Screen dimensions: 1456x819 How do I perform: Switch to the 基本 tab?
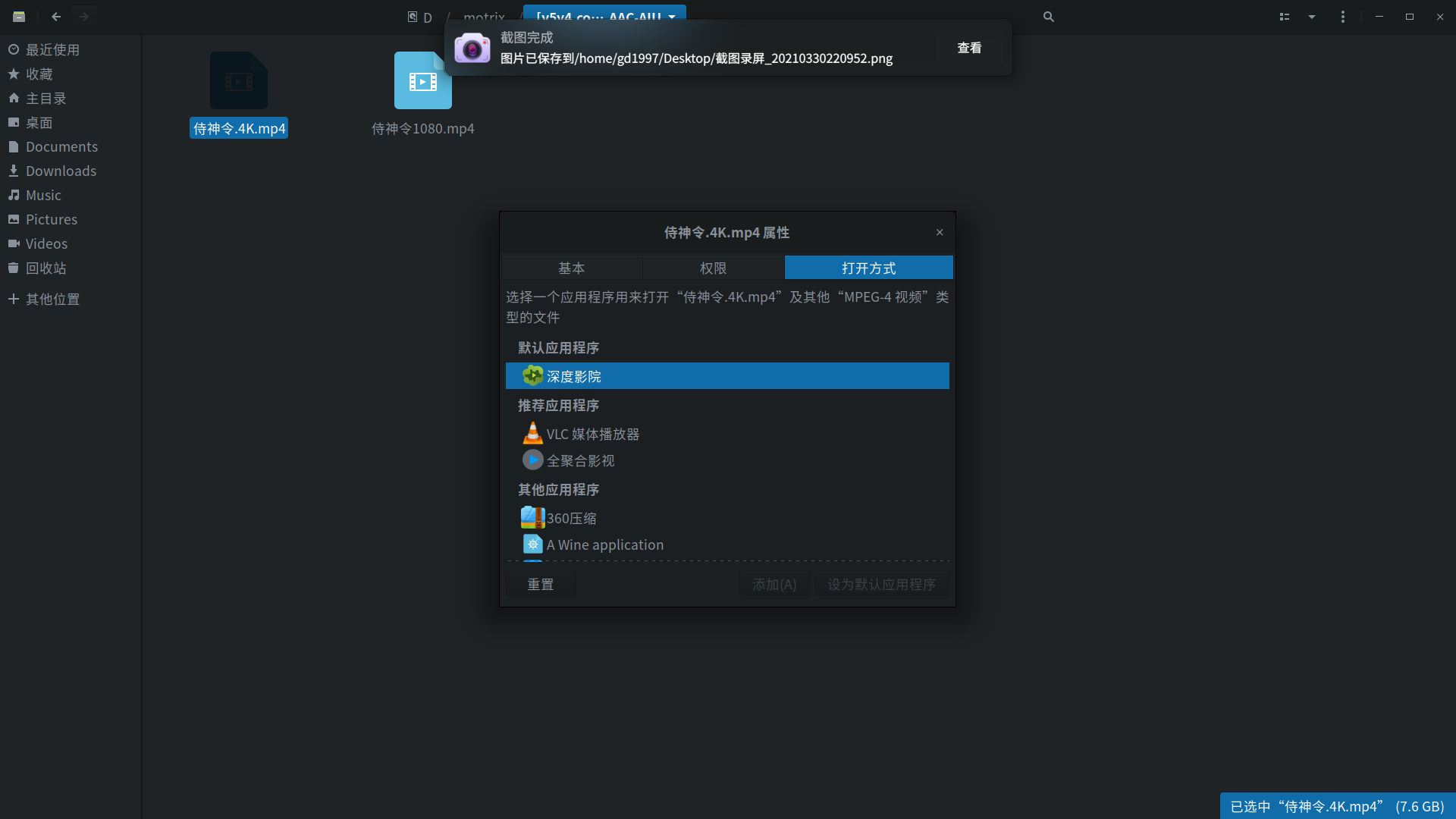(x=571, y=268)
